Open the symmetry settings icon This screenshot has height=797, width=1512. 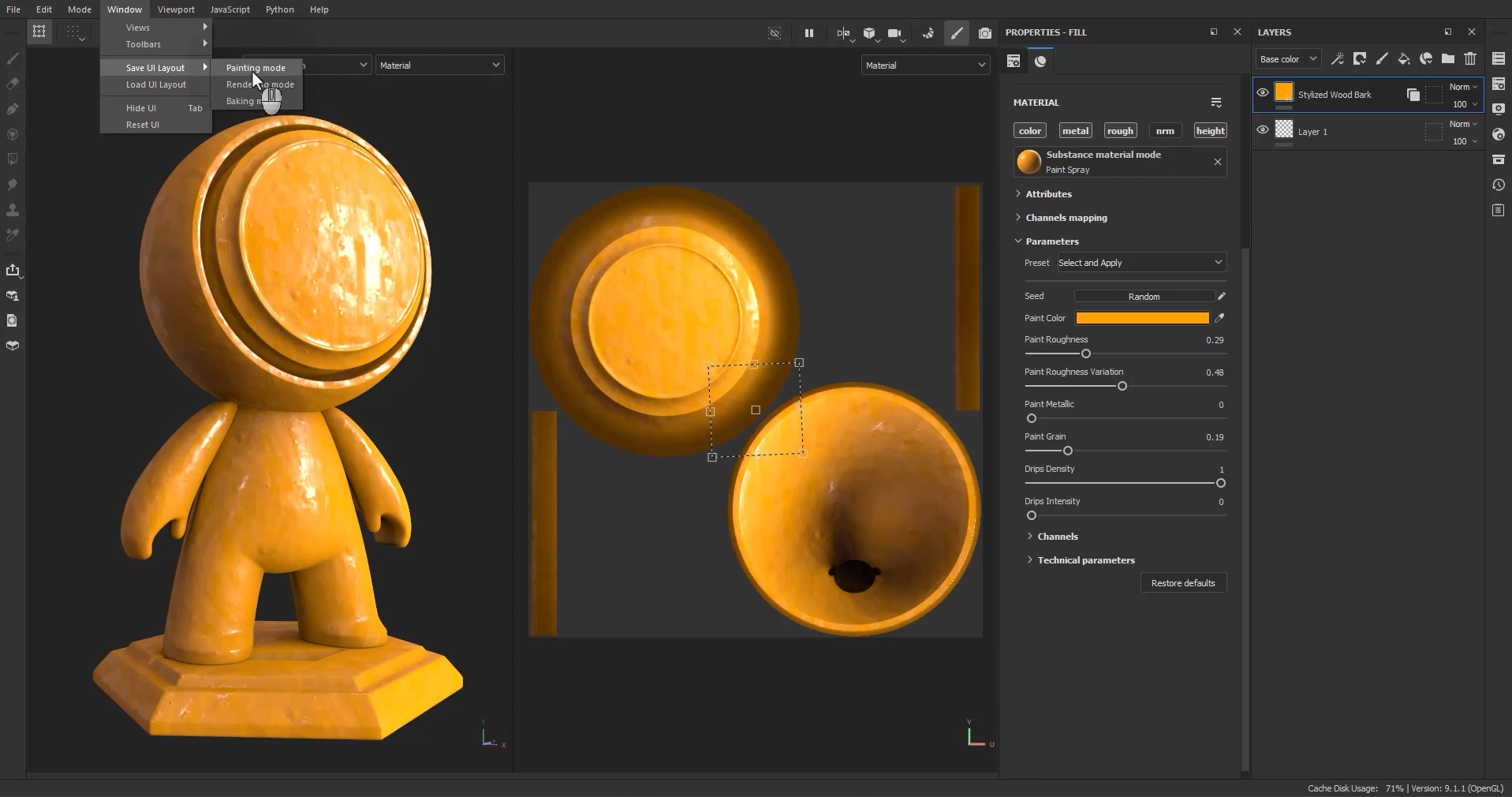point(844,33)
